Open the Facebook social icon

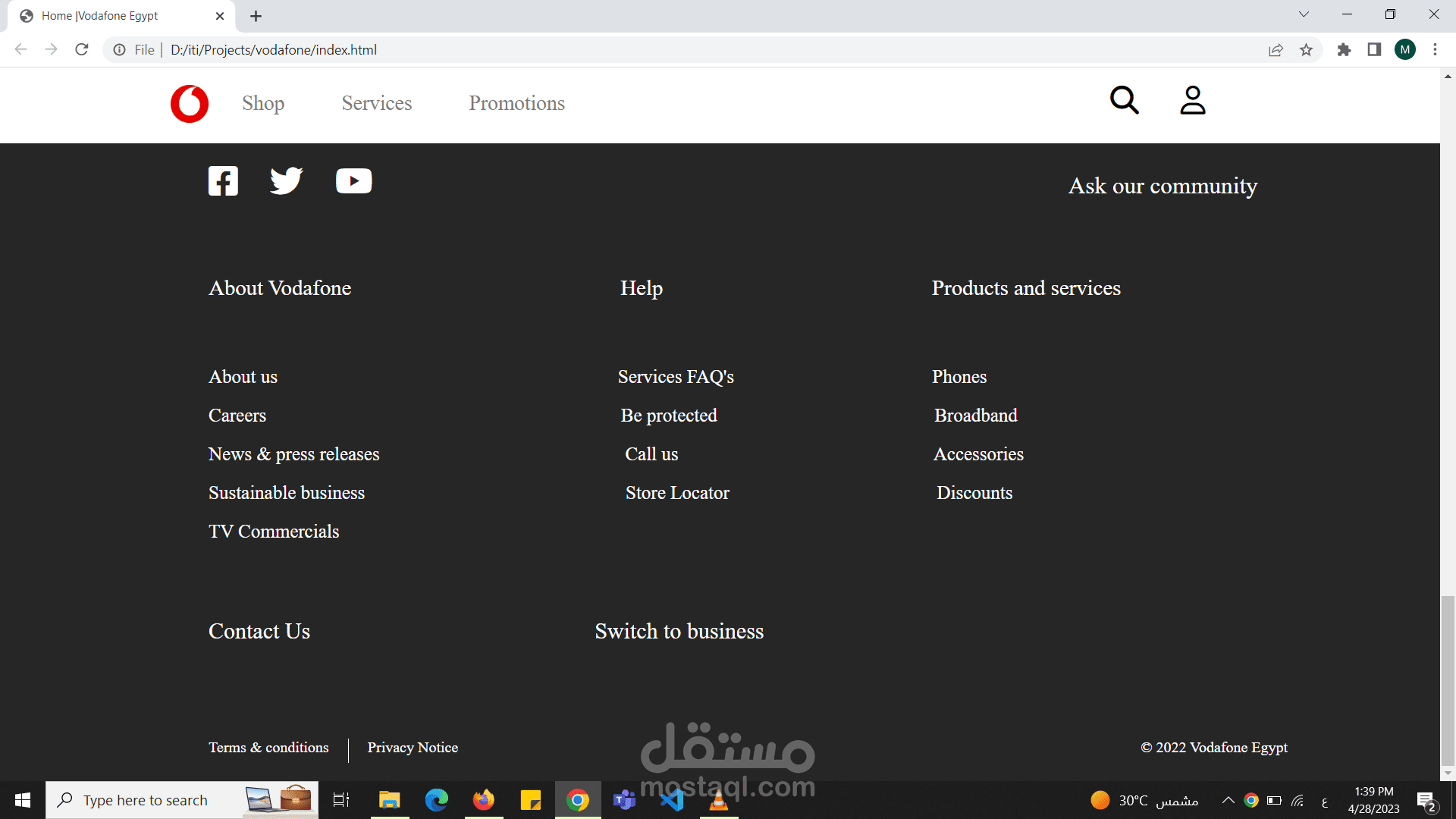223,181
